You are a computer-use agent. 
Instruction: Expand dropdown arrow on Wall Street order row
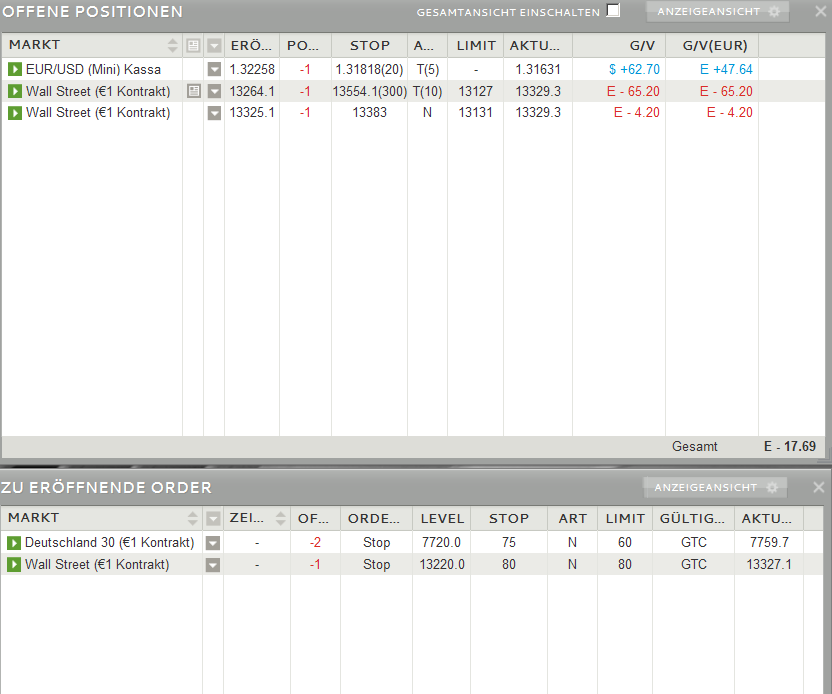212,565
